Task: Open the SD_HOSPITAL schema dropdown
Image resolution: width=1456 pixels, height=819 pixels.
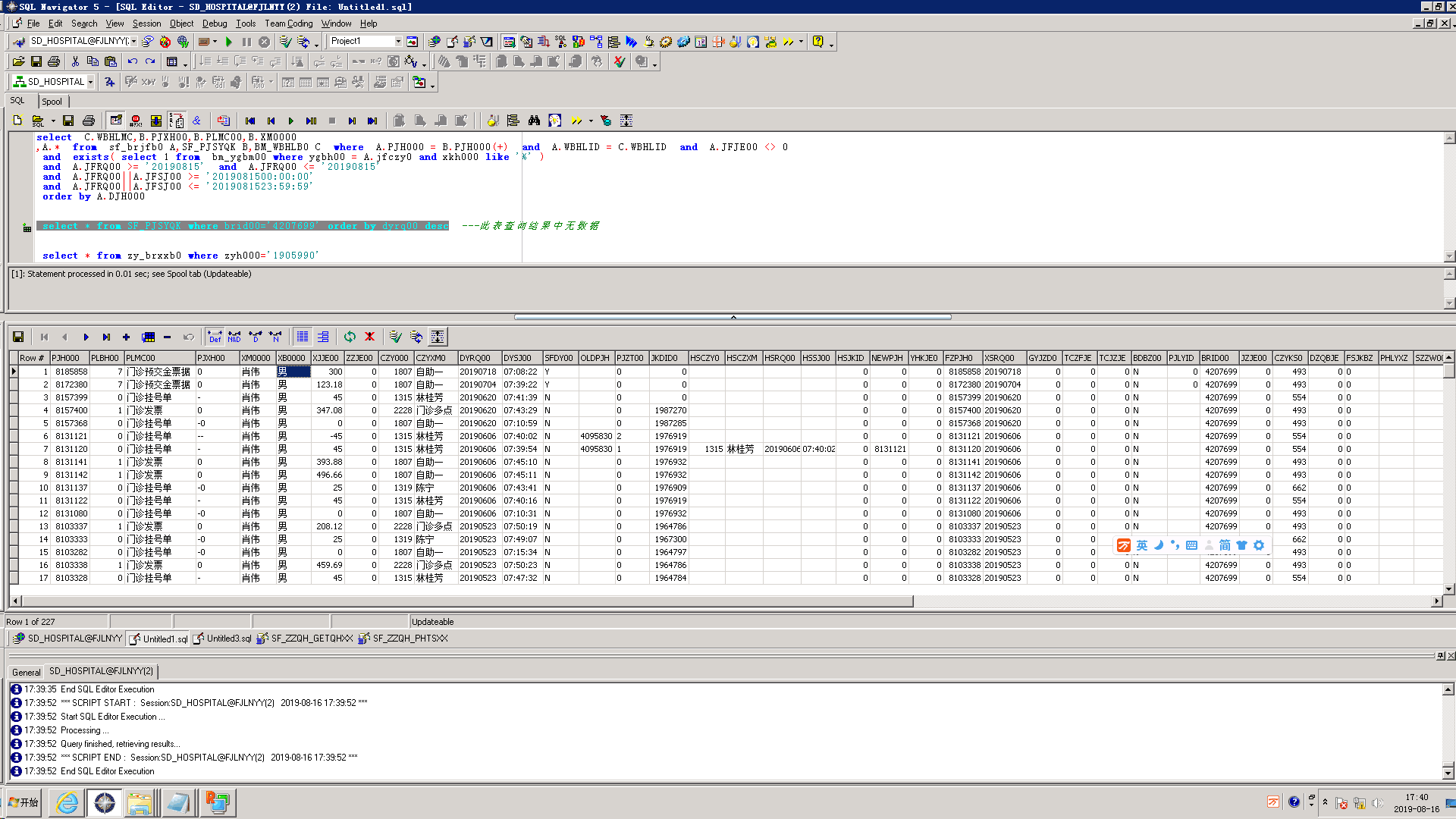Action: pyautogui.click(x=90, y=82)
